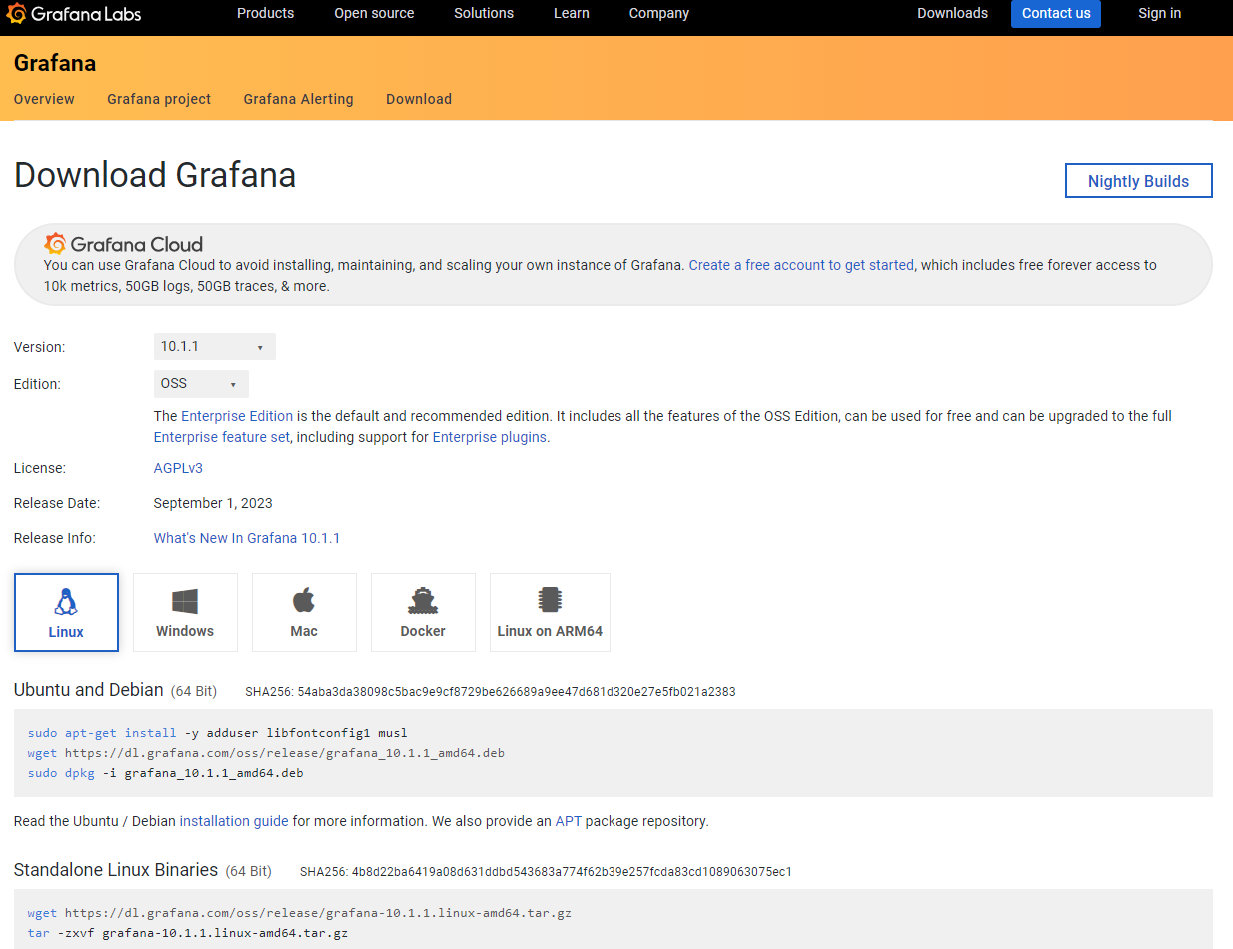Follow Create a free account link

coord(801,265)
